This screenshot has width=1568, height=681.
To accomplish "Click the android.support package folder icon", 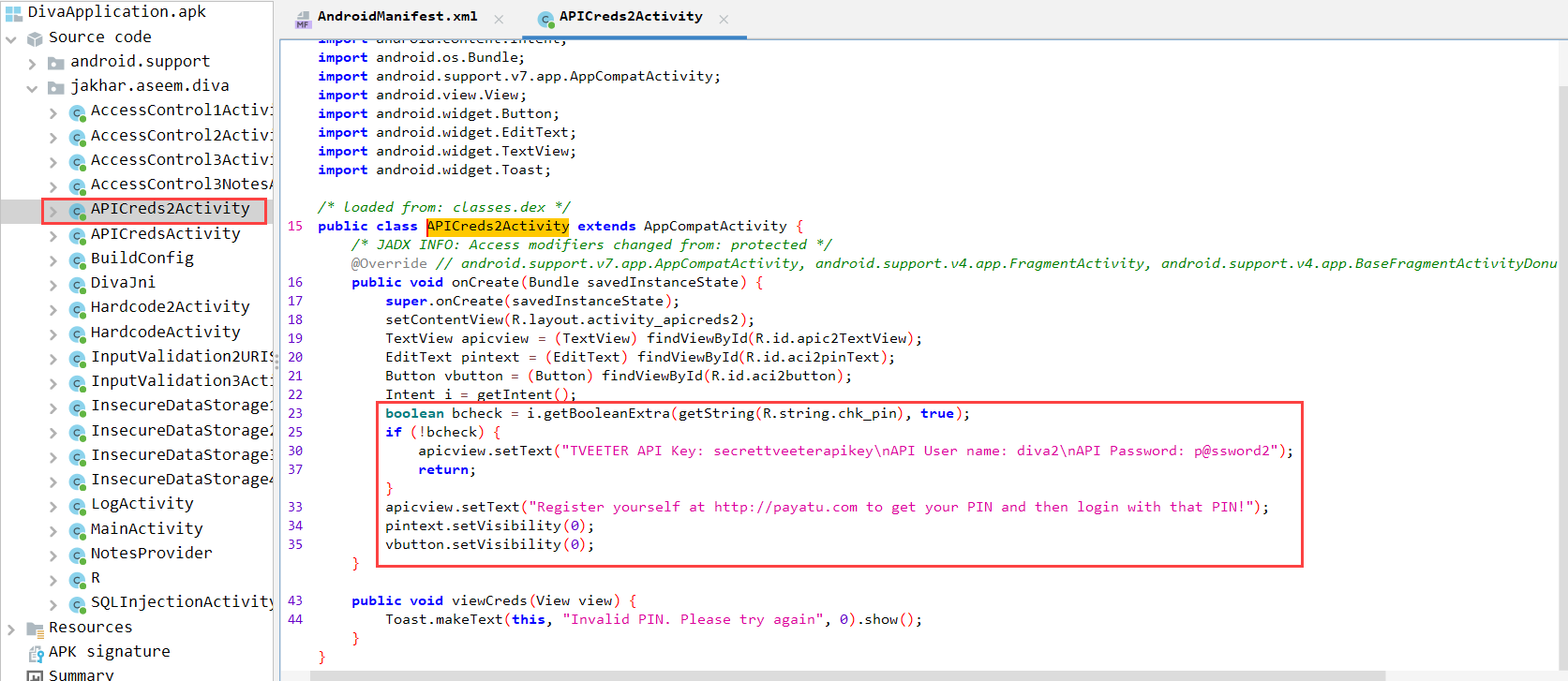I will (x=56, y=64).
